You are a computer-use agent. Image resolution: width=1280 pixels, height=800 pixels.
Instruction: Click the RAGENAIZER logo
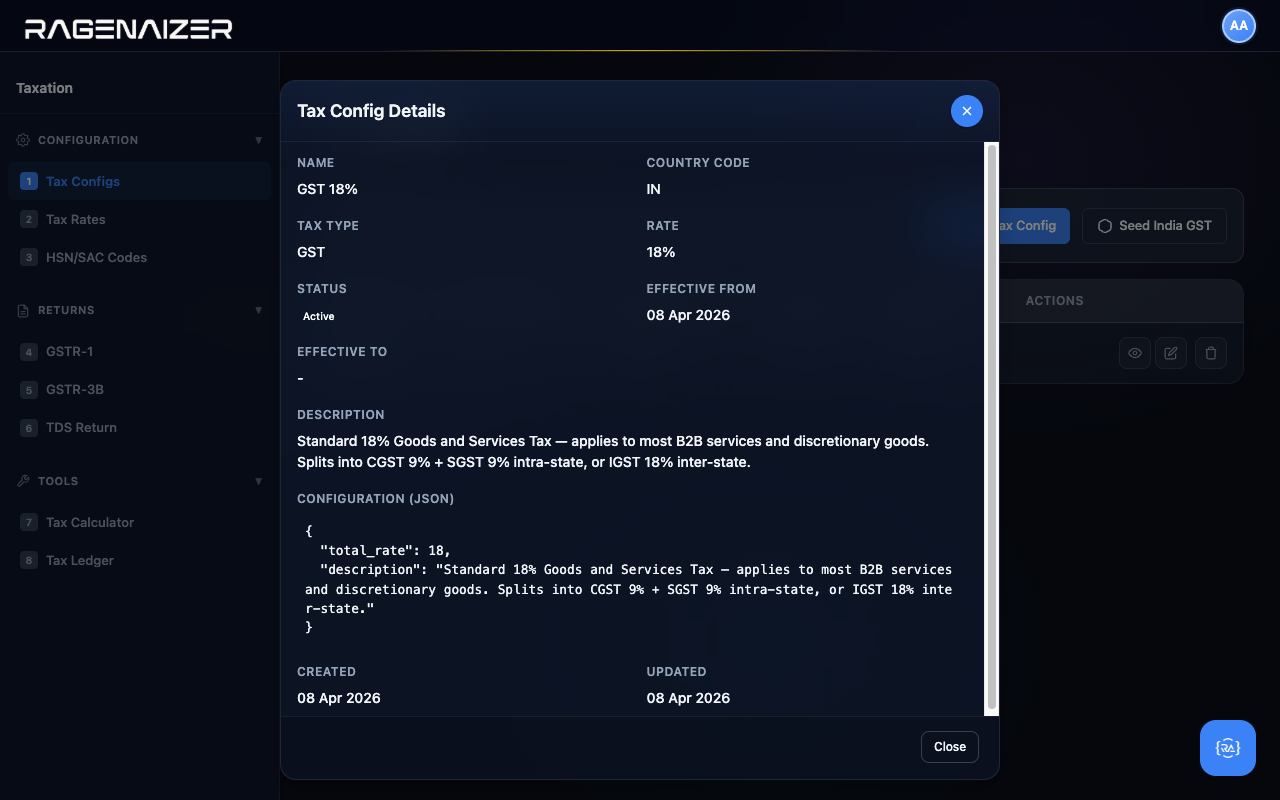[x=128, y=29]
